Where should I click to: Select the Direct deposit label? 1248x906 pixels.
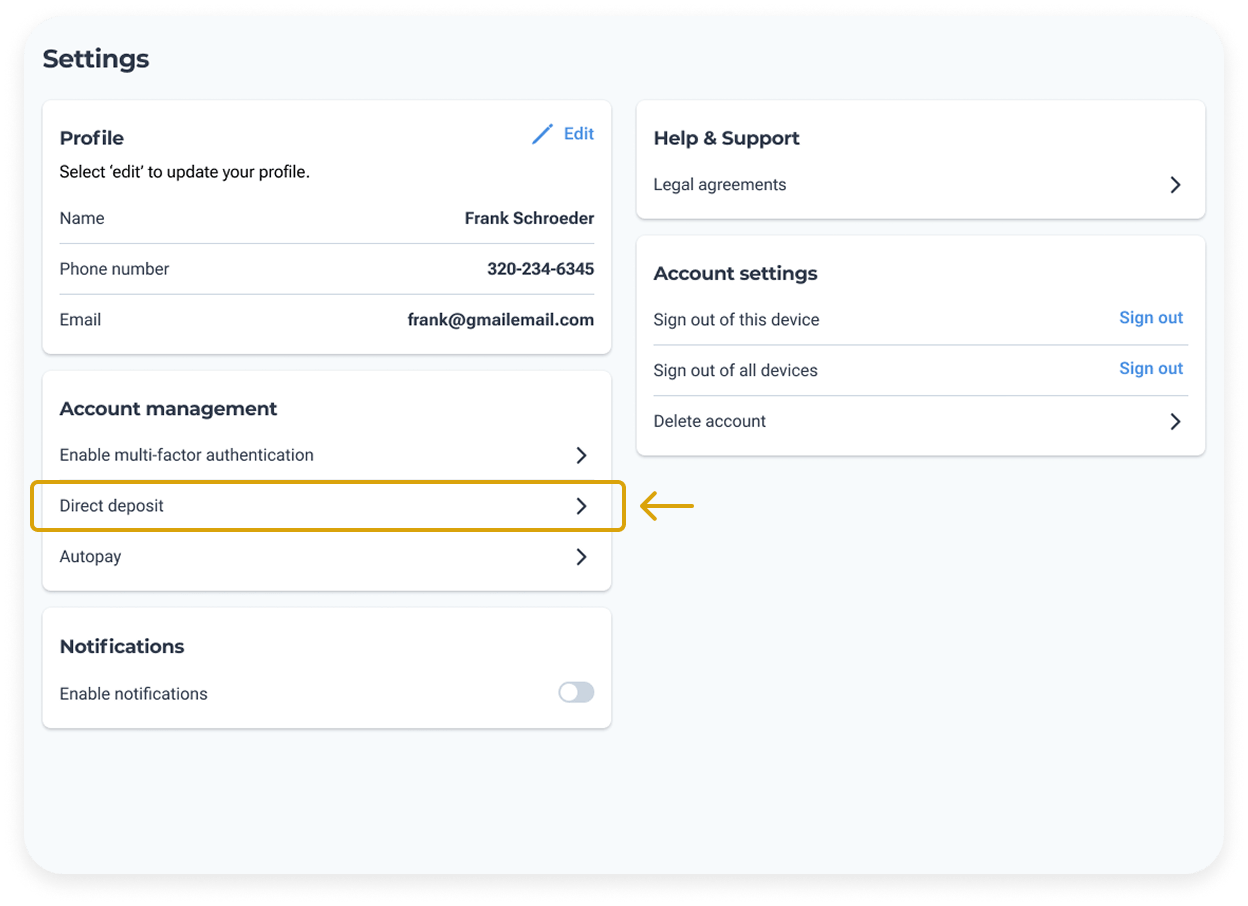click(x=111, y=506)
